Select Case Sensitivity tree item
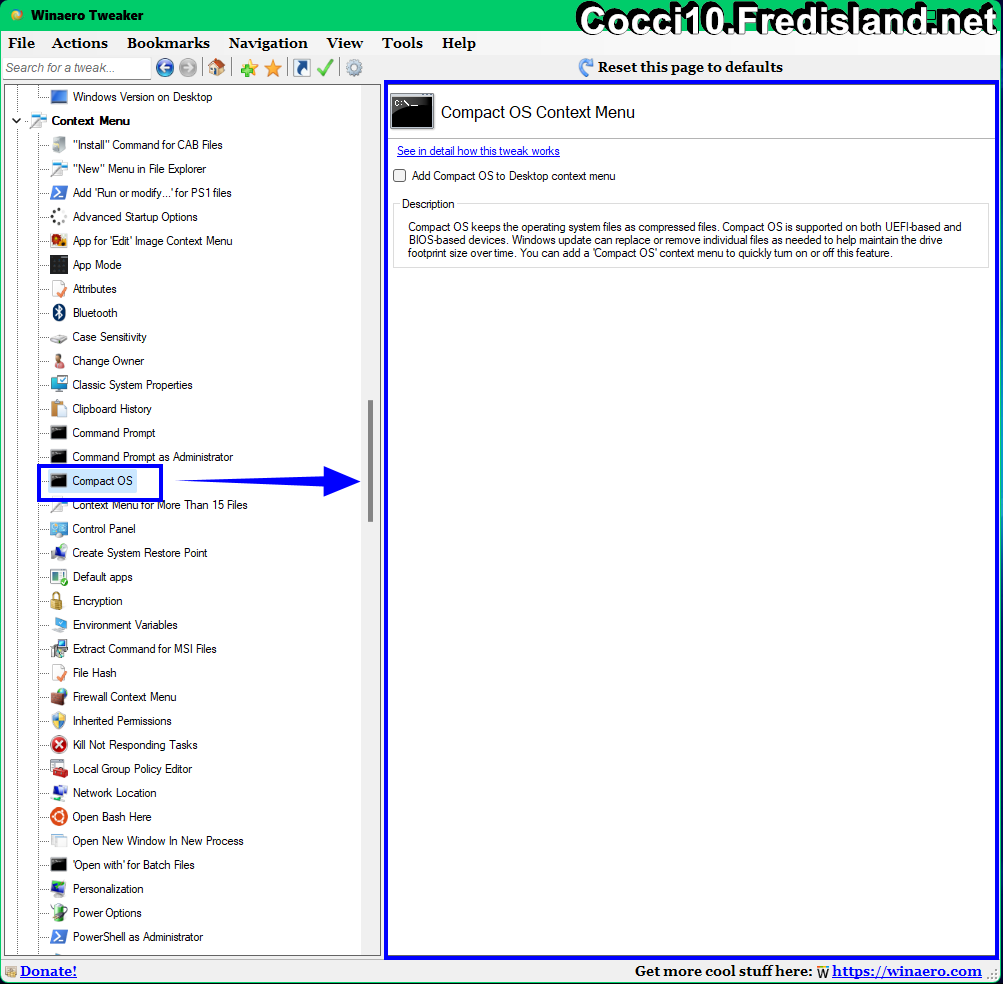The height and width of the screenshot is (984, 1003). click(x=109, y=337)
